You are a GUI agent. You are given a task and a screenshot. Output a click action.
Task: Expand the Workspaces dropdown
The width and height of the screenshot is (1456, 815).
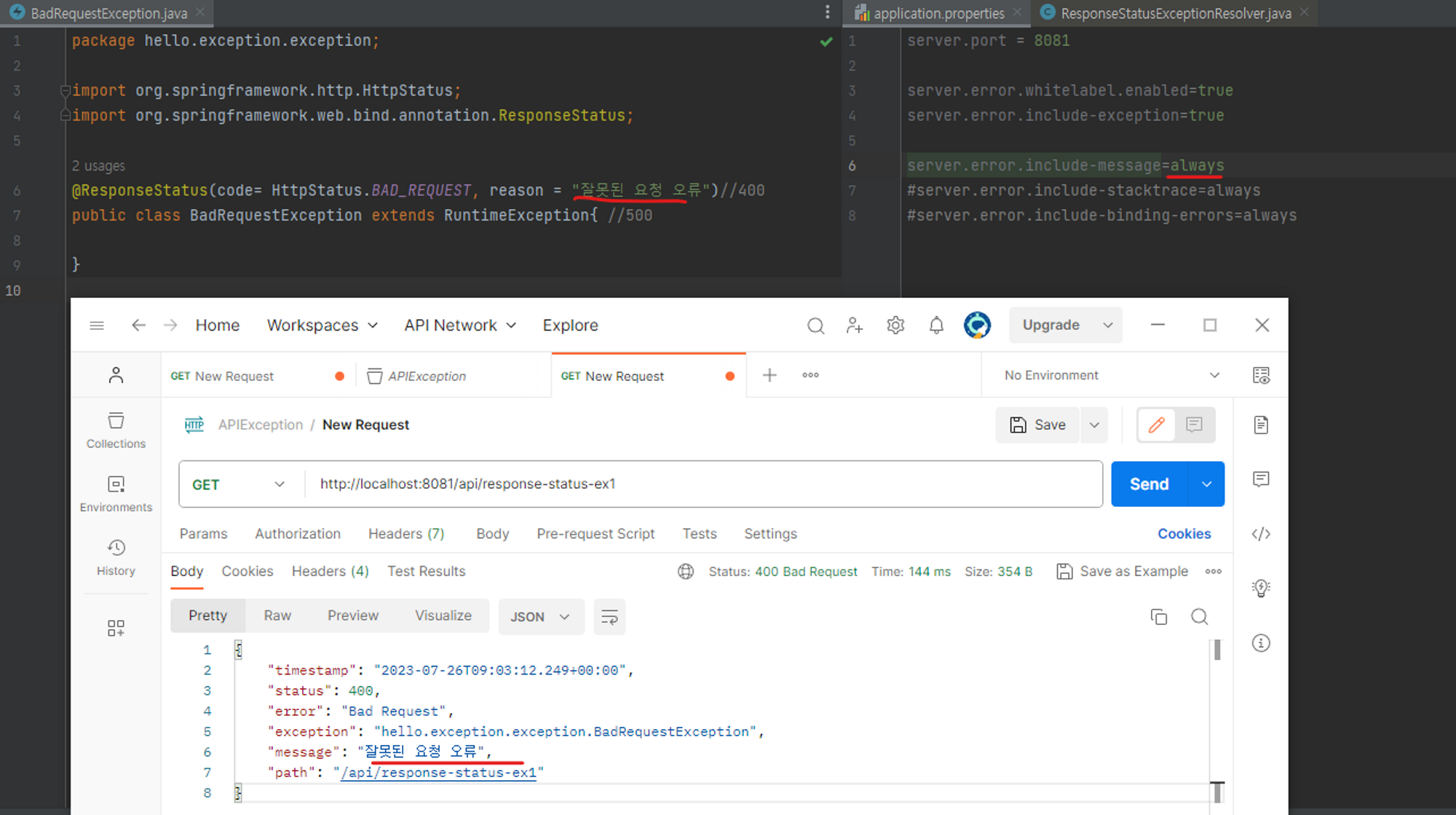pos(323,326)
